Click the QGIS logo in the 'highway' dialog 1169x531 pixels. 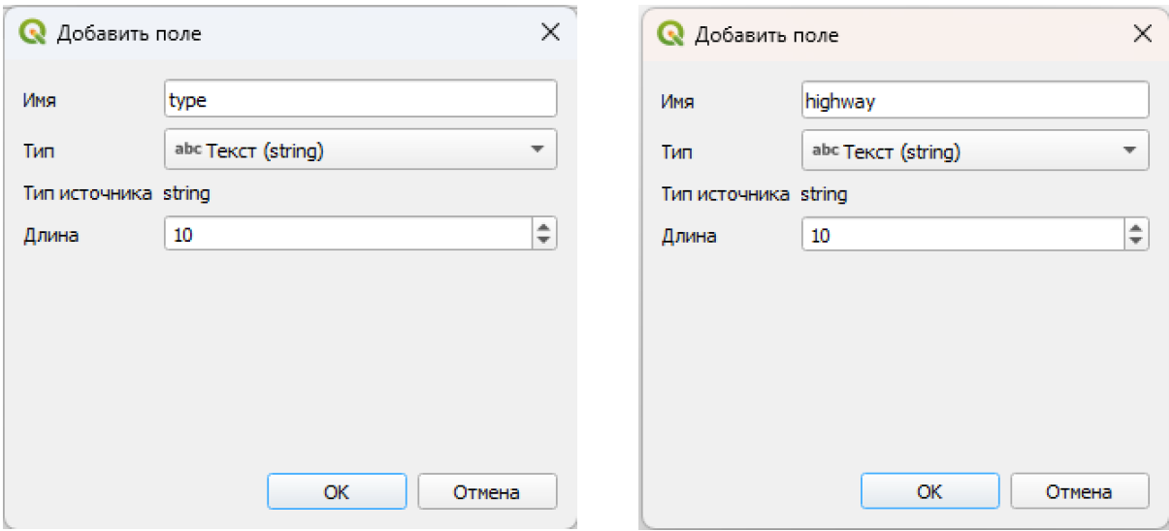672,35
